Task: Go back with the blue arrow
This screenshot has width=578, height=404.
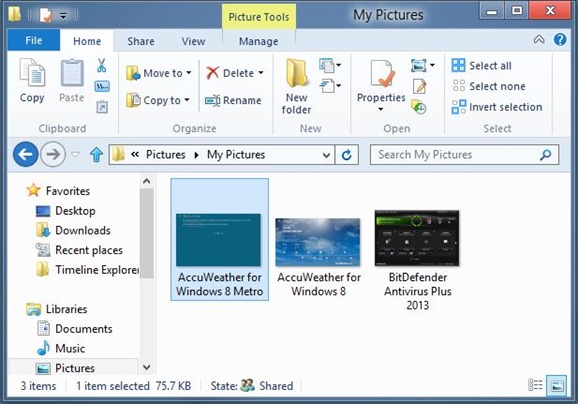Action: click(x=25, y=154)
